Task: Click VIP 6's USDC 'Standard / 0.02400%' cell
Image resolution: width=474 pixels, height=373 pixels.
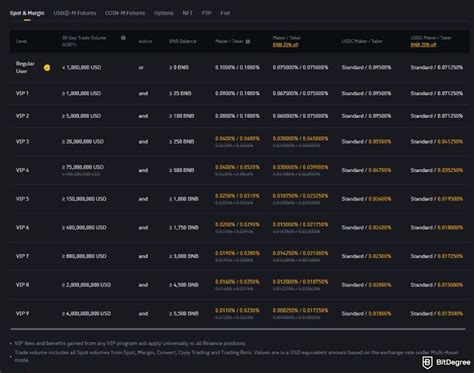Action: point(366,228)
